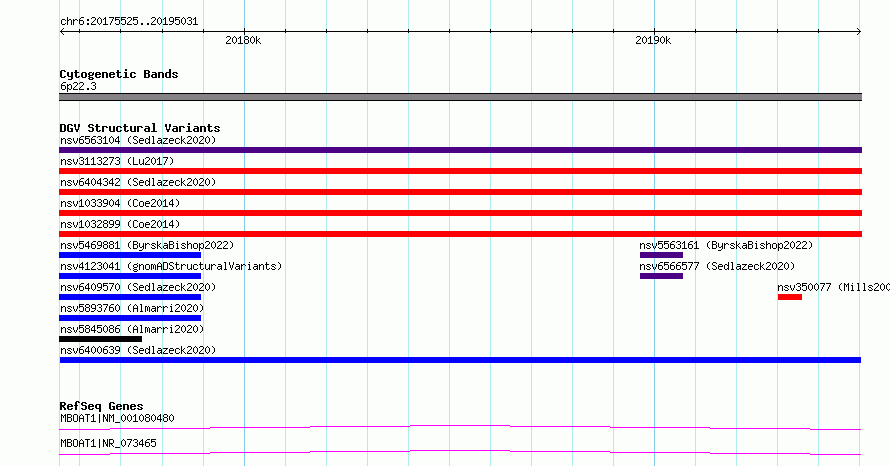Select the black nsv5845086 variant bar
Viewport: 890px width, 466px height.
100,339
